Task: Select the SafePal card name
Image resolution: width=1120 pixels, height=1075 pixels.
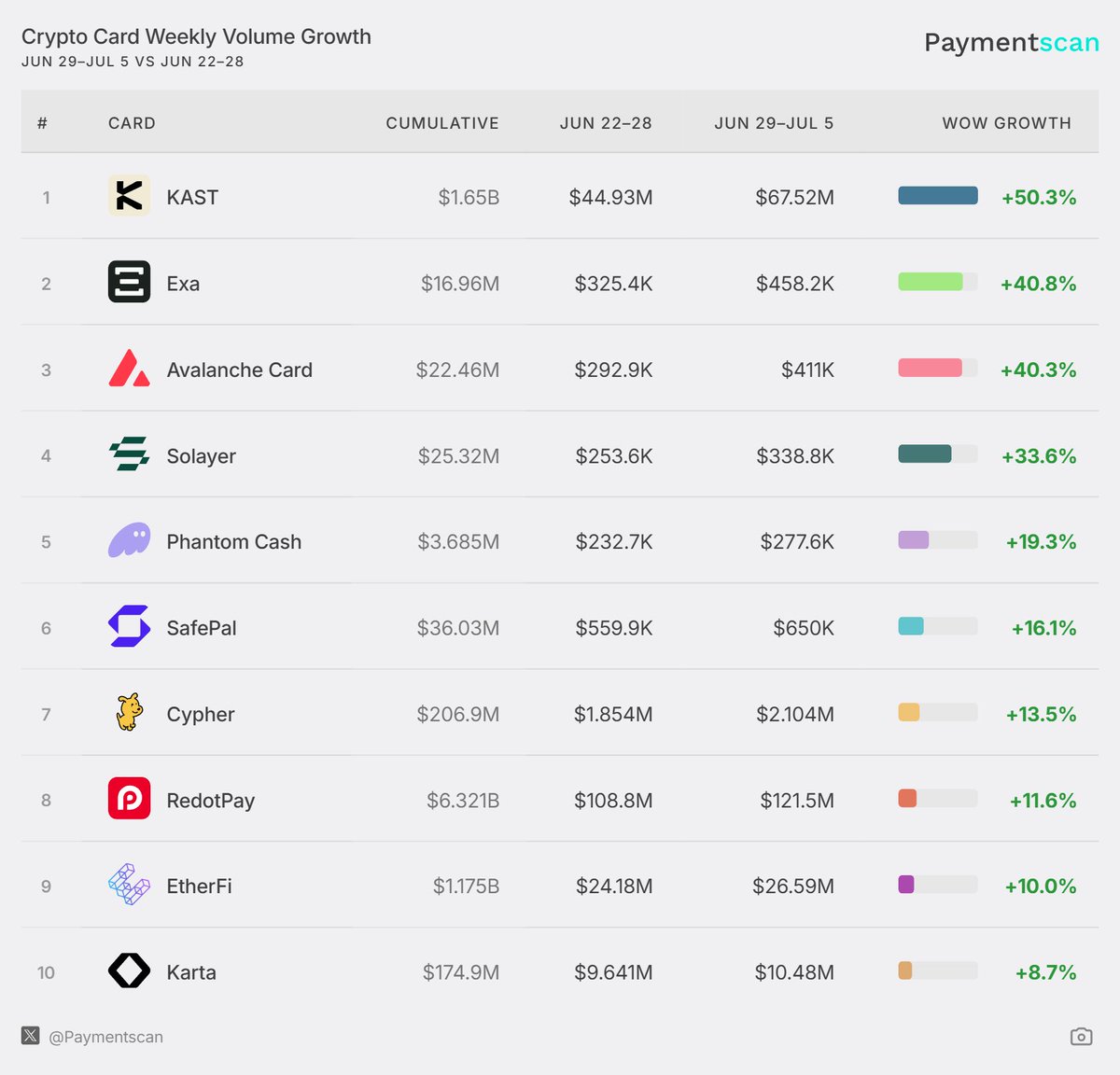Action: click(x=202, y=628)
